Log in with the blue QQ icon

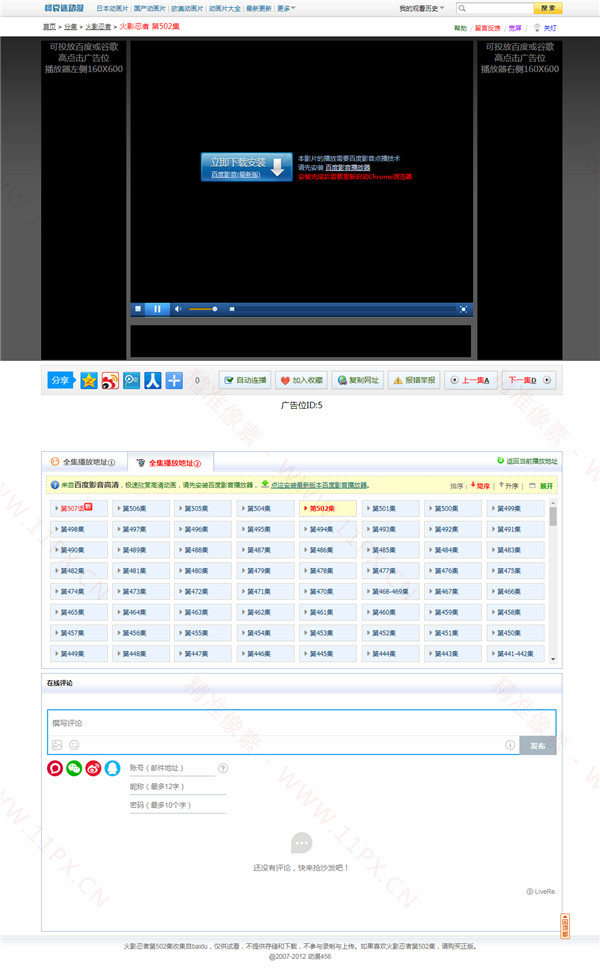point(113,769)
